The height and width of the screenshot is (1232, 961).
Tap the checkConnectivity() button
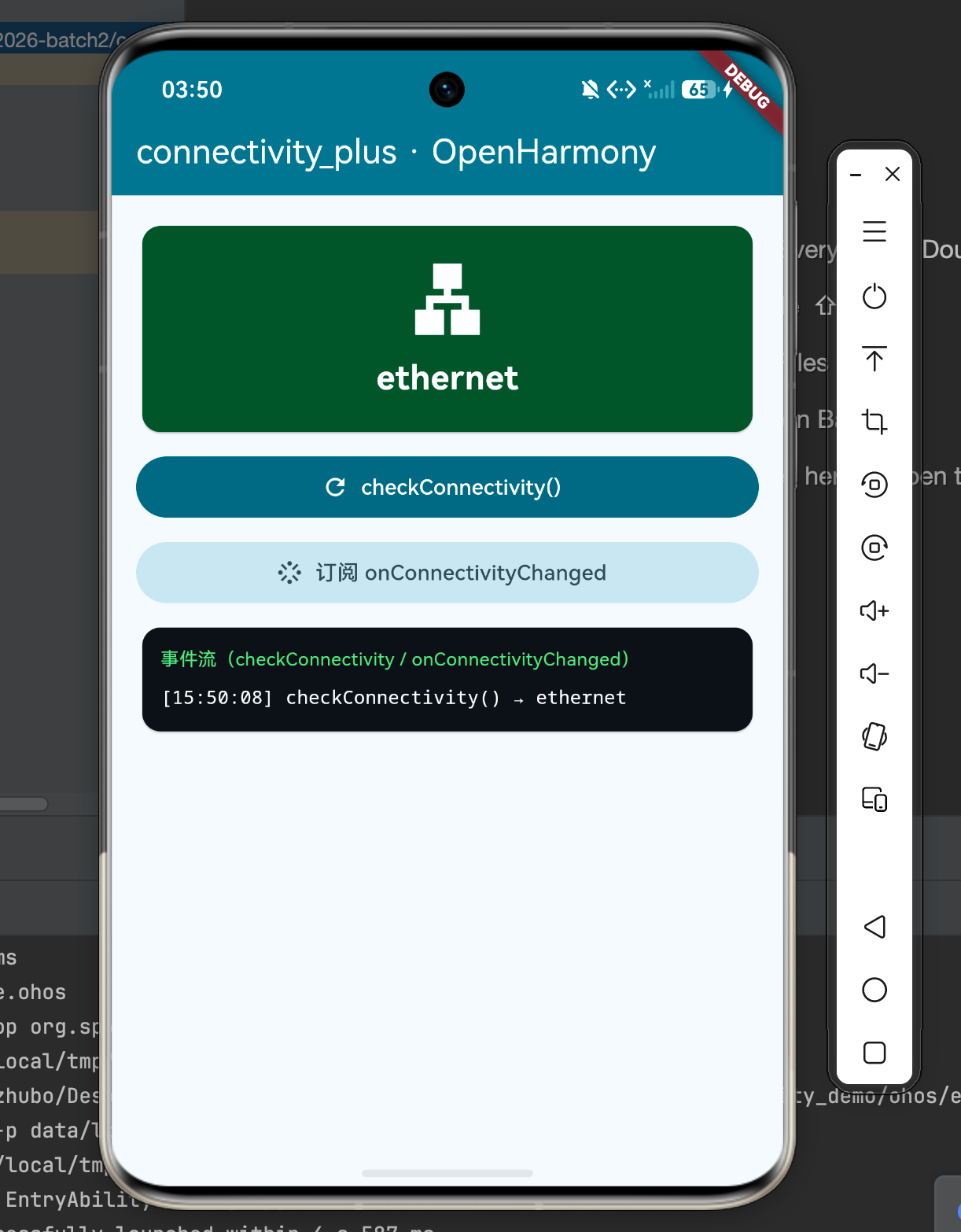click(x=447, y=487)
